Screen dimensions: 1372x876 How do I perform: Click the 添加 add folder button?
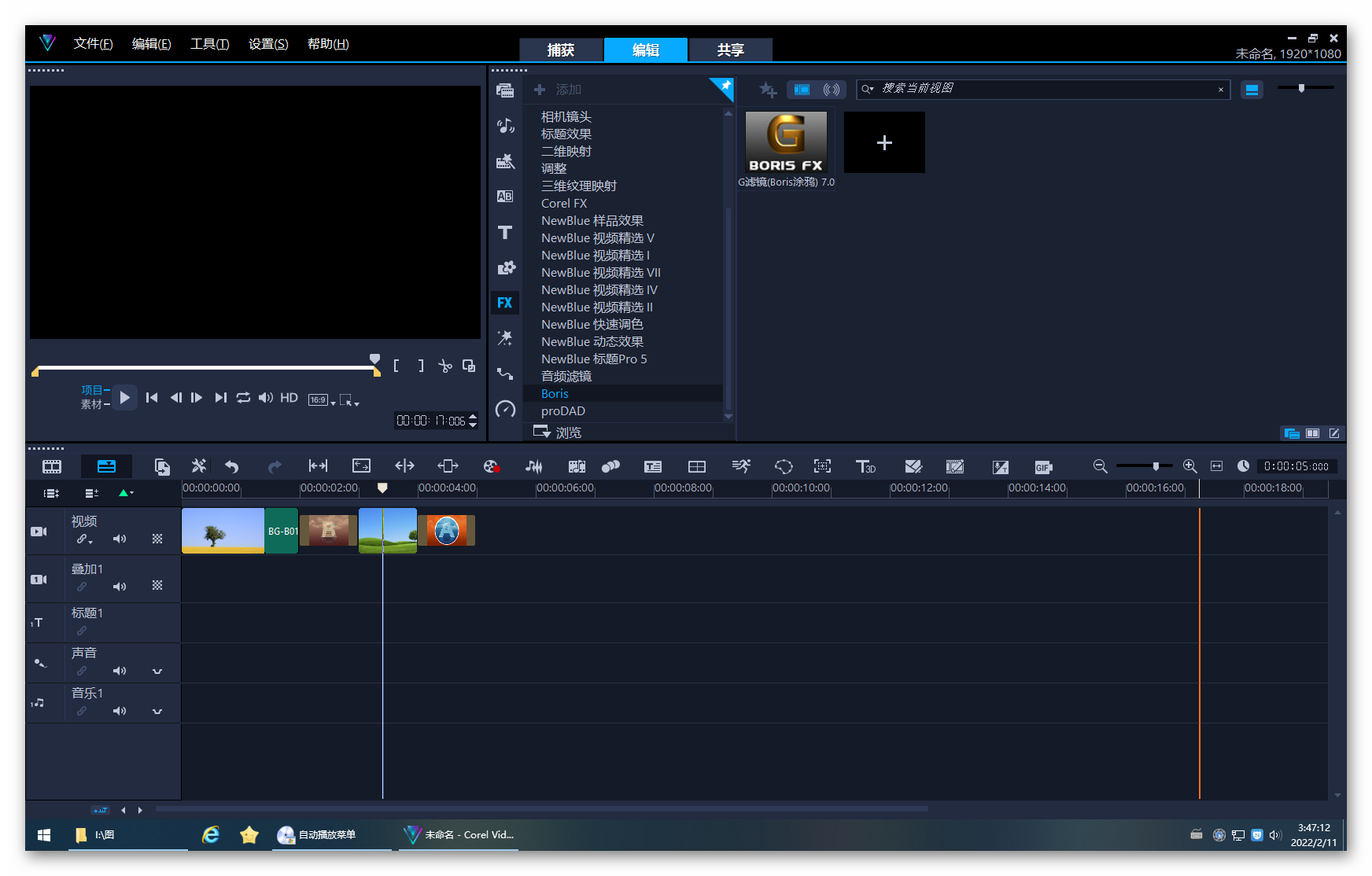[x=558, y=90]
